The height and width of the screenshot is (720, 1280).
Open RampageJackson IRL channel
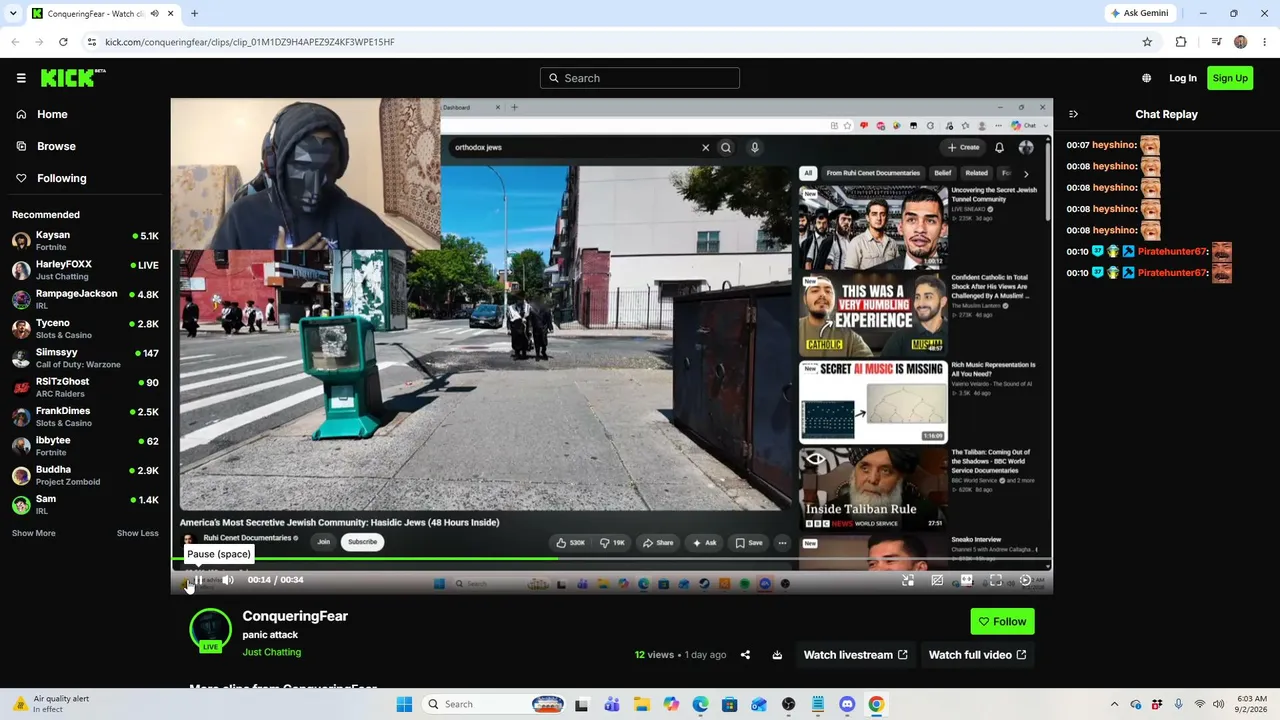tap(85, 299)
